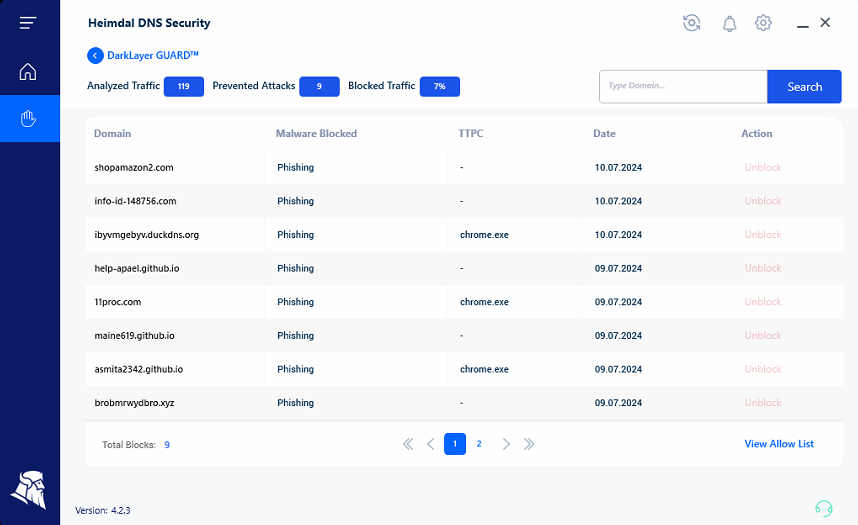The width and height of the screenshot is (858, 525).
Task: Select asmita2342.github.io domain cell
Action: pyautogui.click(x=138, y=370)
